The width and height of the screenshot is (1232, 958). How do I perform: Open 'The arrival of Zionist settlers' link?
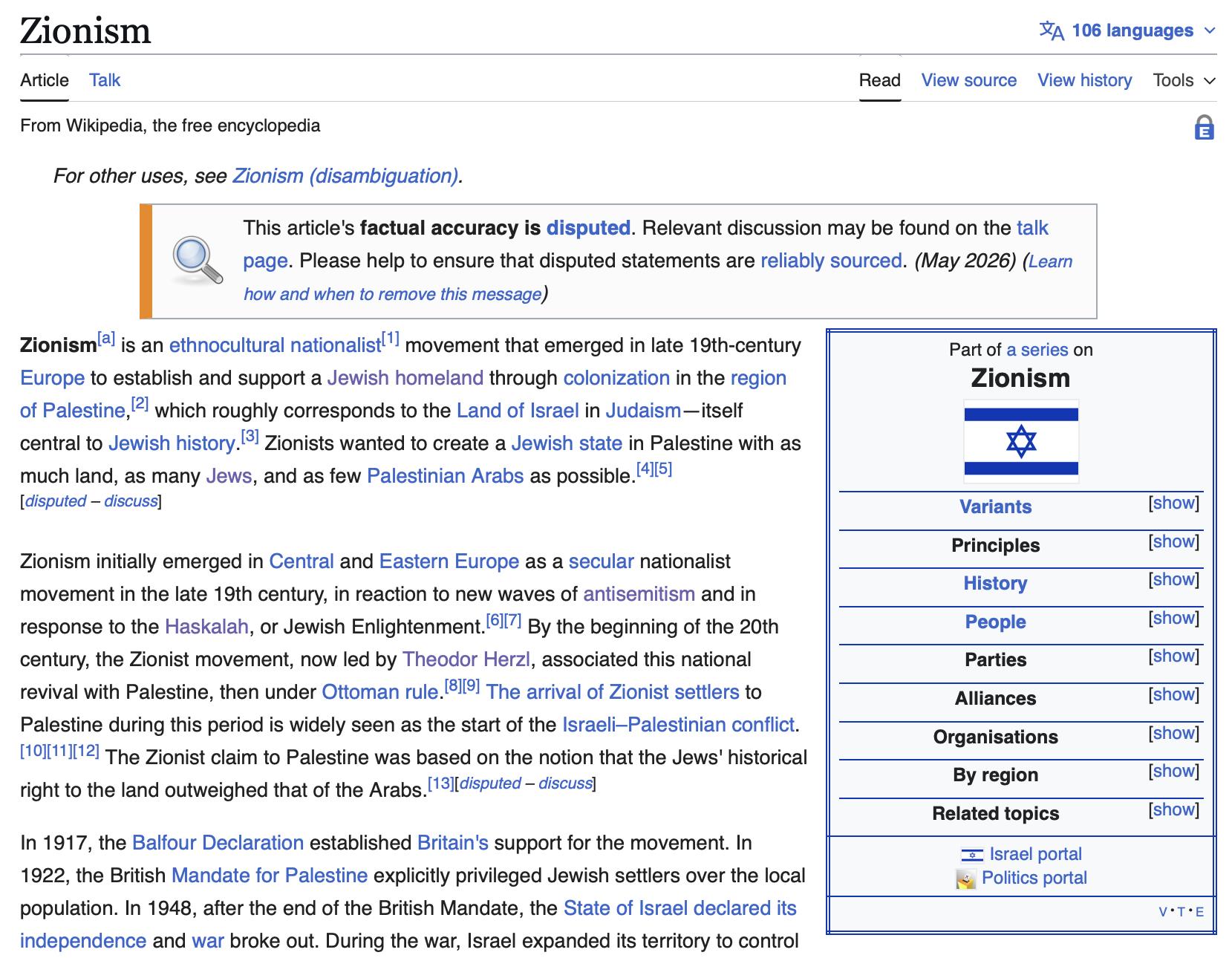click(x=613, y=692)
